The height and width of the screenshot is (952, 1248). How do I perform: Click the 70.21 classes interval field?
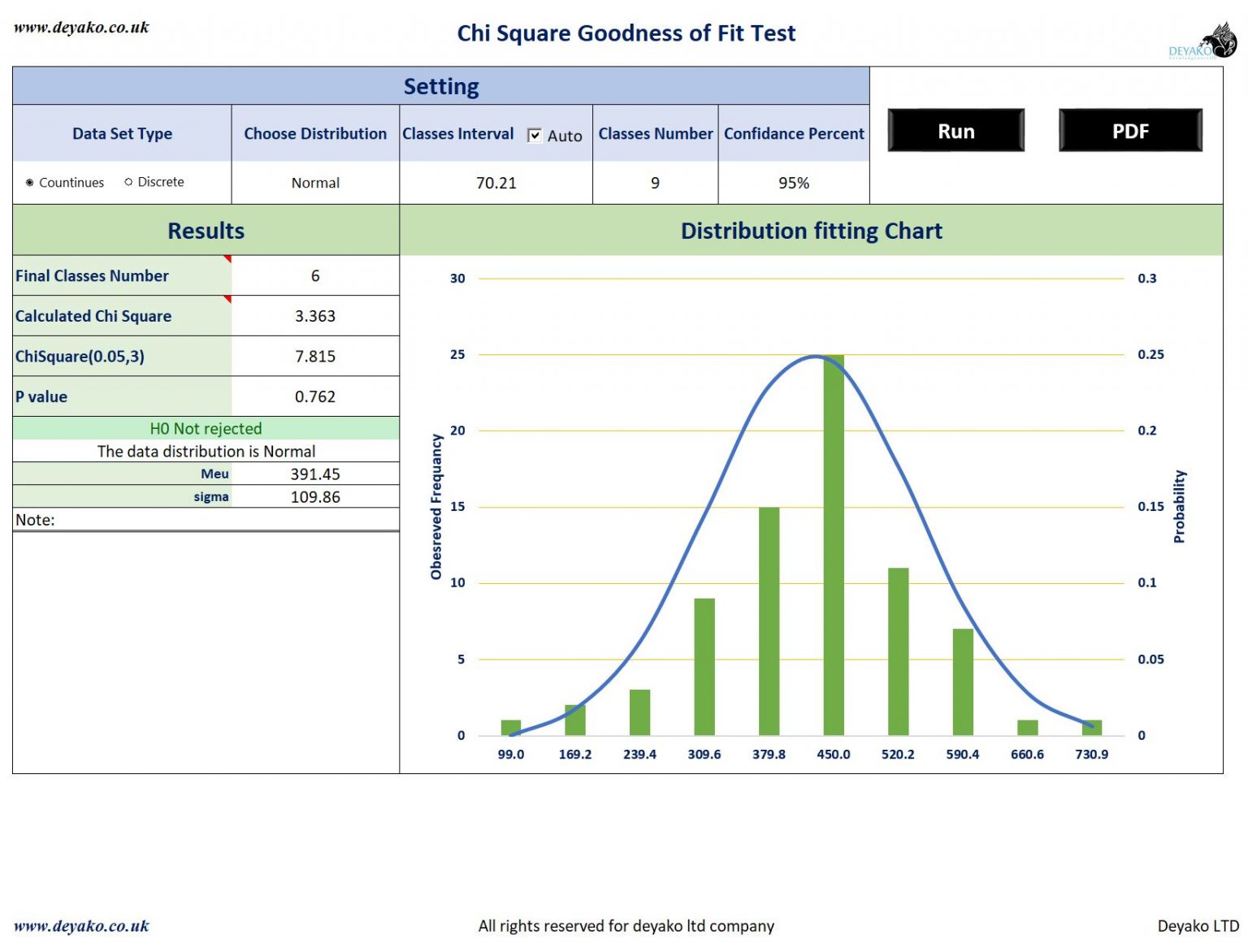click(x=496, y=183)
